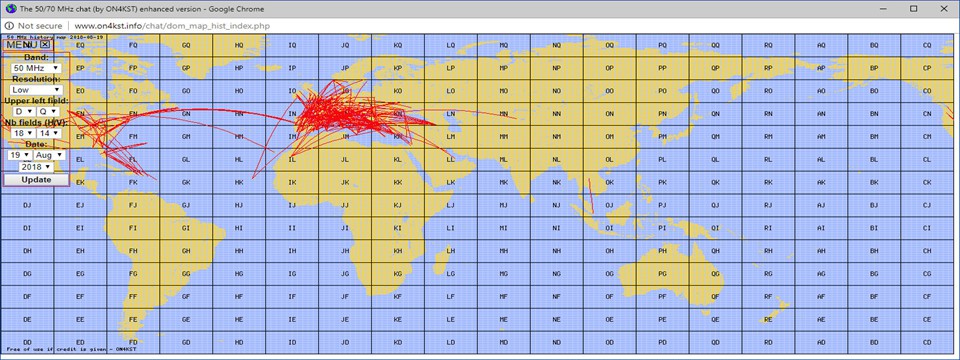Click the PG grid square over Australia
Image resolution: width=960 pixels, height=360 pixels.
pos(662,274)
